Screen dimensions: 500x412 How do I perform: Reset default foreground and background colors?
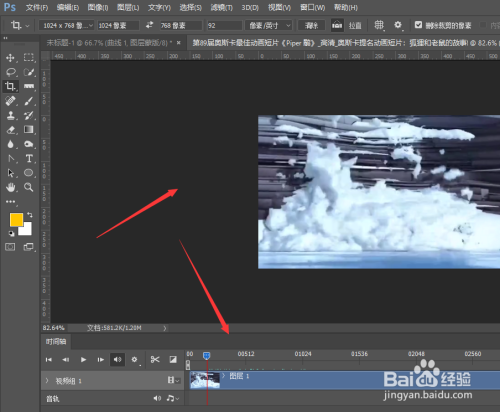(x=11, y=234)
